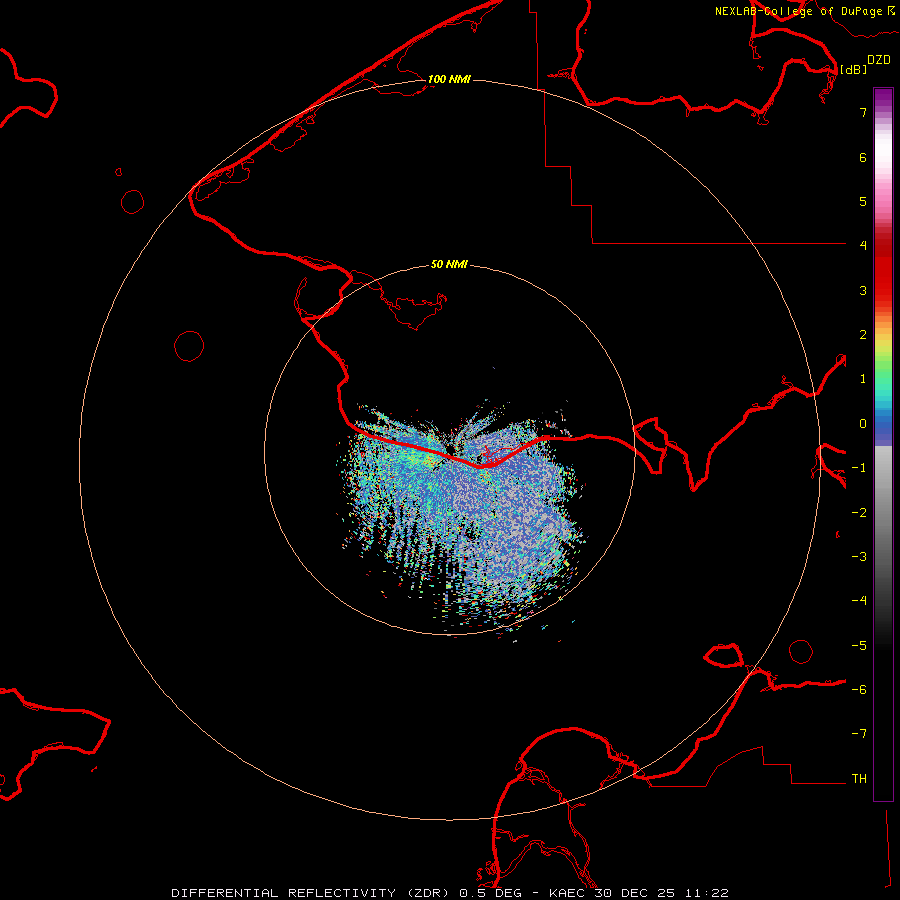Image resolution: width=900 pixels, height=900 pixels.
Task: Click the DZD product label above the color scale
Action: (x=879, y=60)
